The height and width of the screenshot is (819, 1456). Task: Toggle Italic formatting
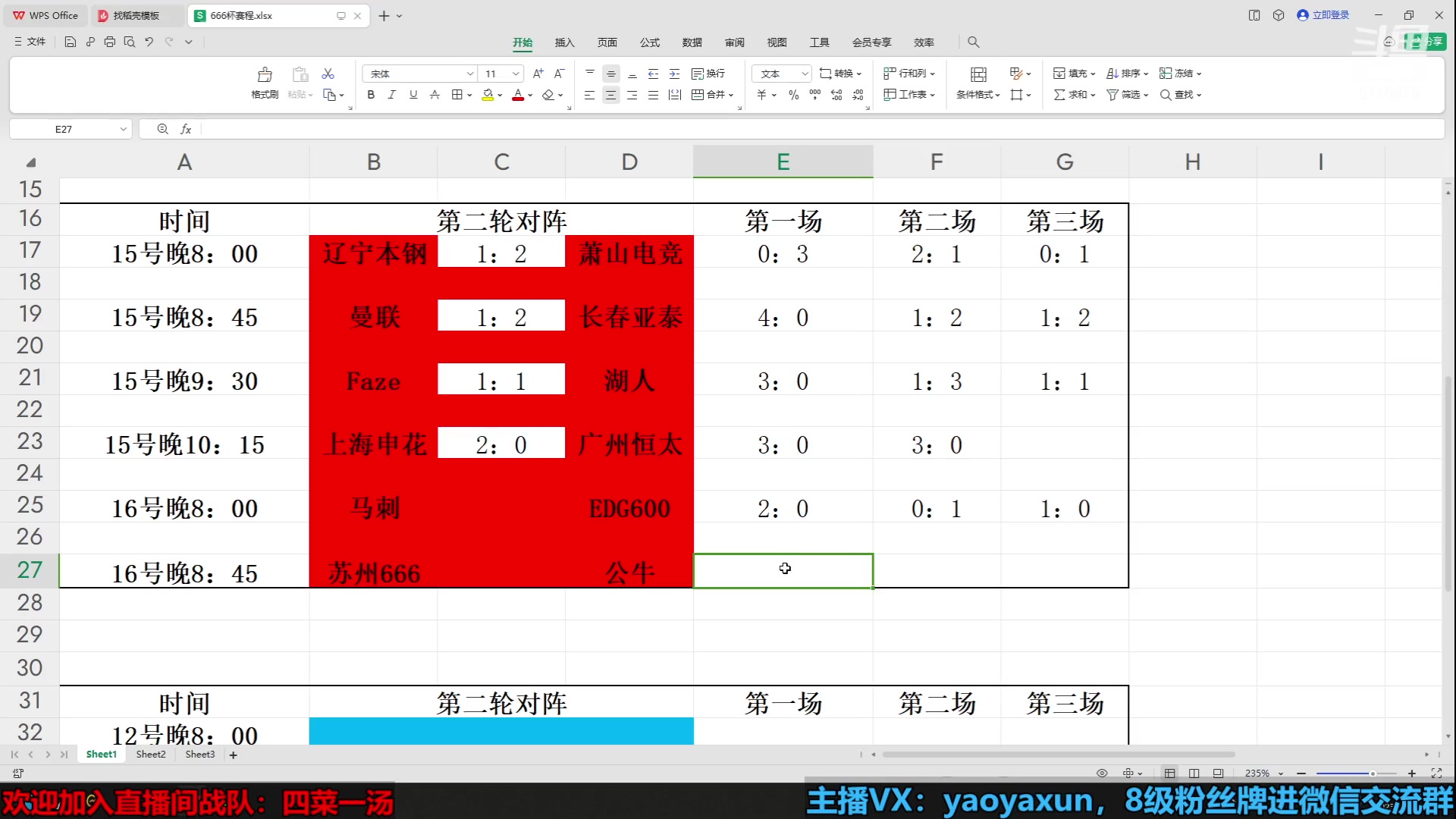[392, 95]
